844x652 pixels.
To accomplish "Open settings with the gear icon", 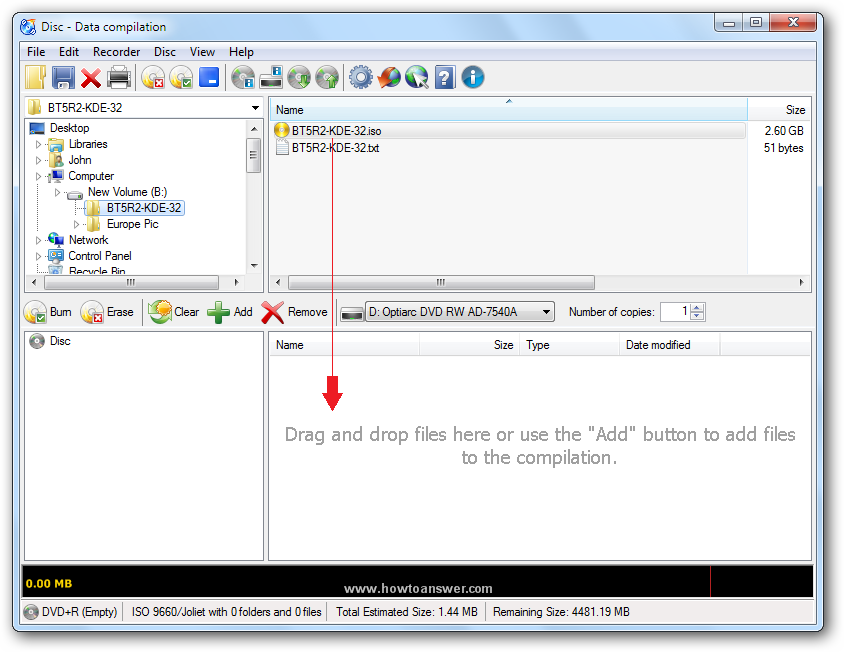I will pos(361,78).
